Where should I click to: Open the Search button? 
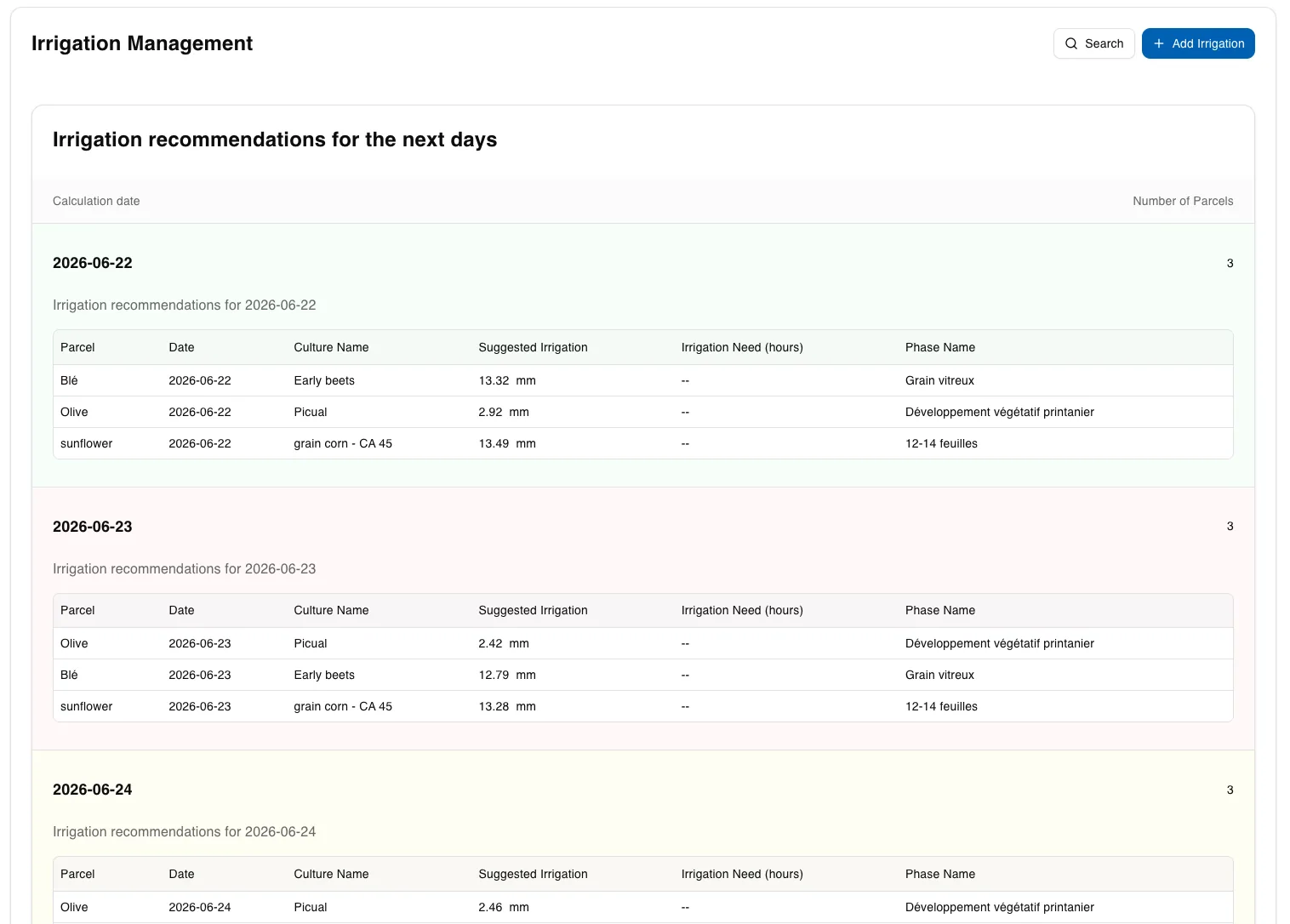tap(1094, 43)
